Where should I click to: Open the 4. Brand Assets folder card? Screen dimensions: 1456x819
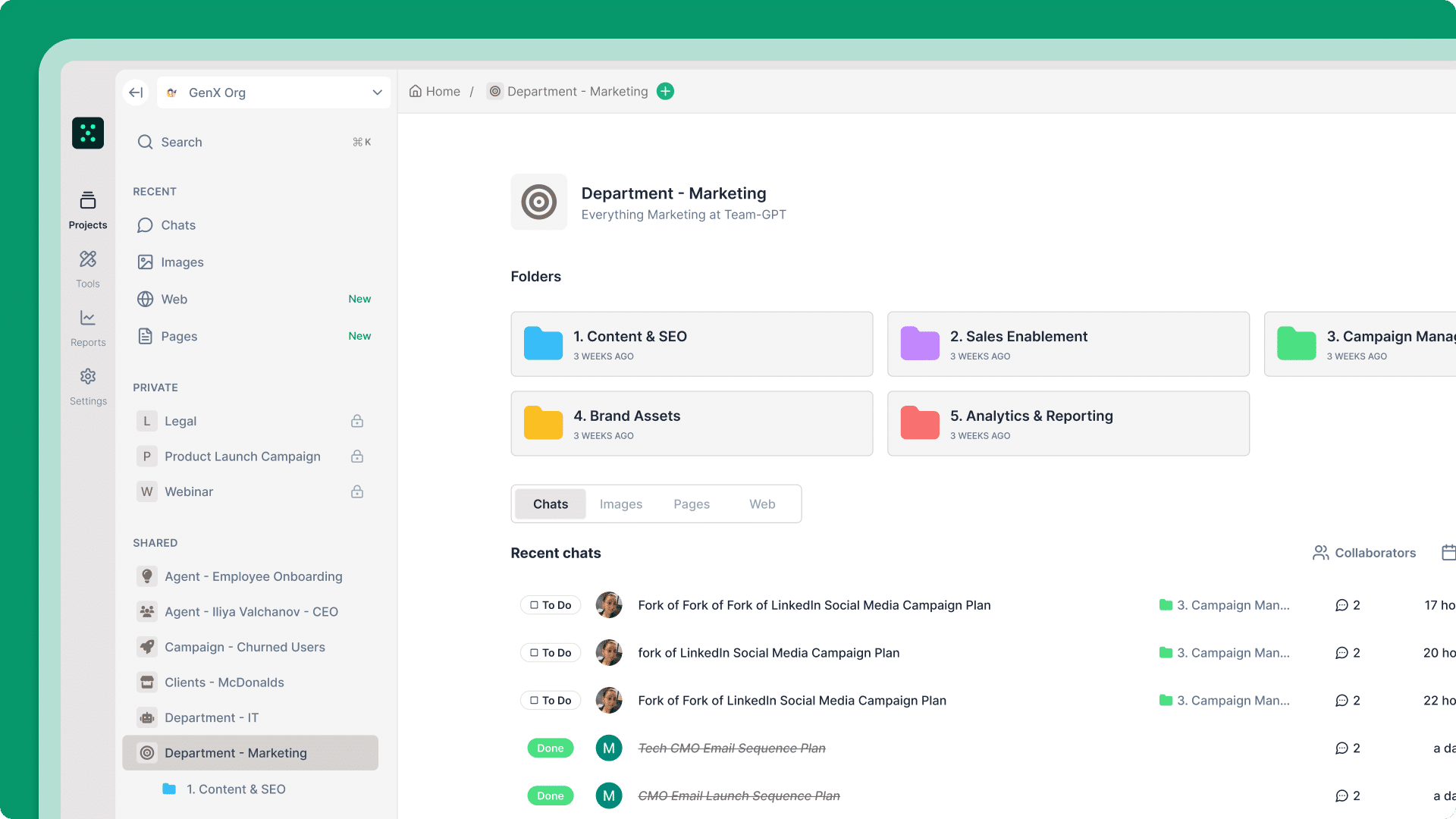coord(692,424)
